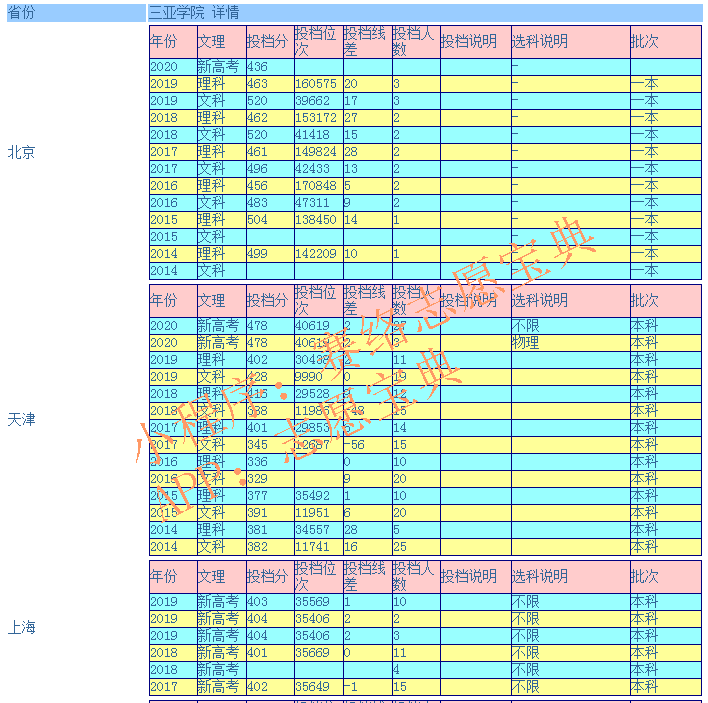The image size is (708, 703).
Task: Select the rank value 35492
Action: click(312, 496)
